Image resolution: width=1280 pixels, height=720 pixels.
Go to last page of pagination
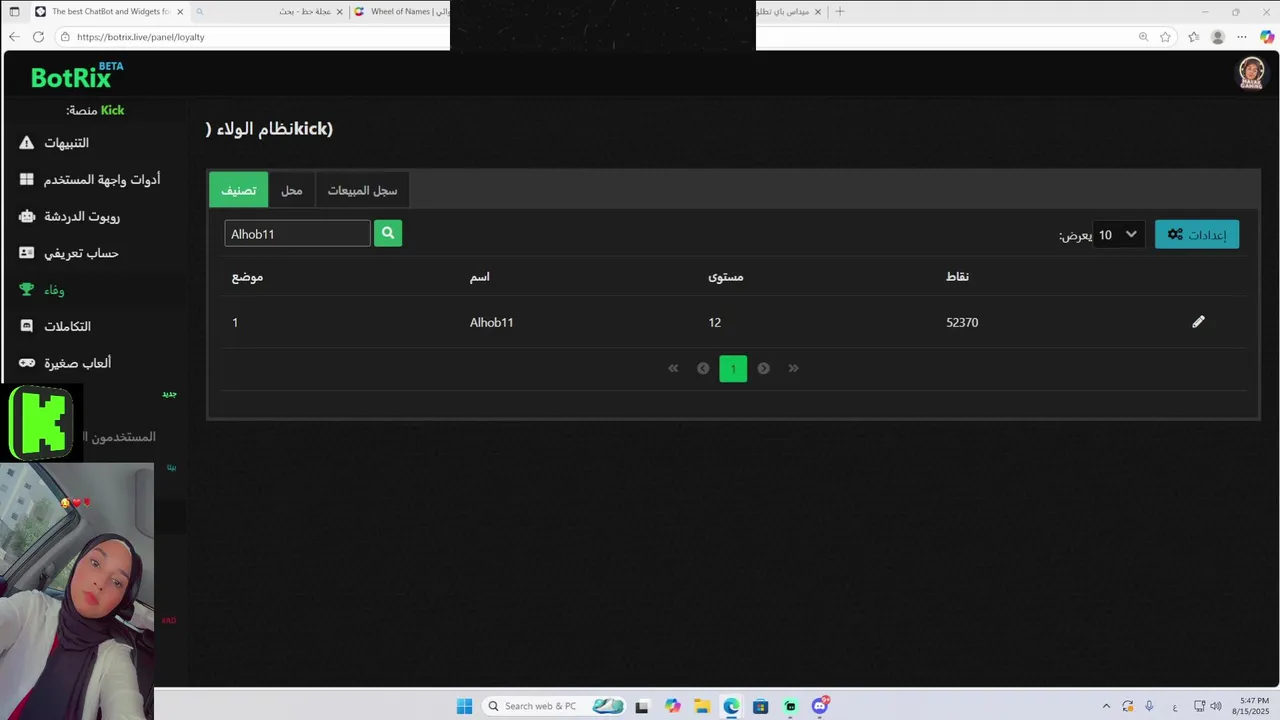pos(793,368)
